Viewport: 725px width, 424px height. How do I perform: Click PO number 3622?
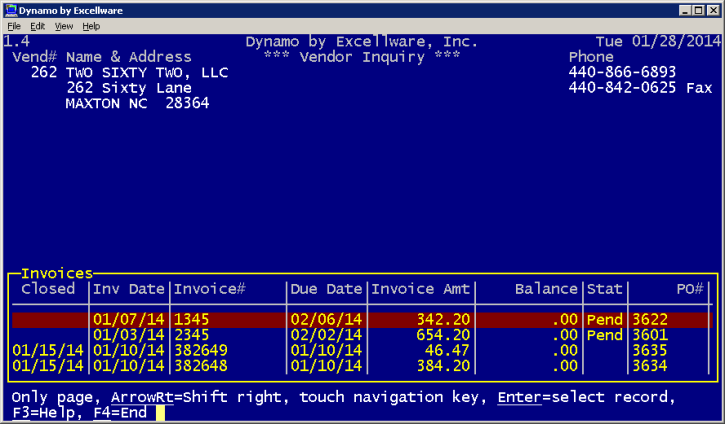tap(650, 320)
